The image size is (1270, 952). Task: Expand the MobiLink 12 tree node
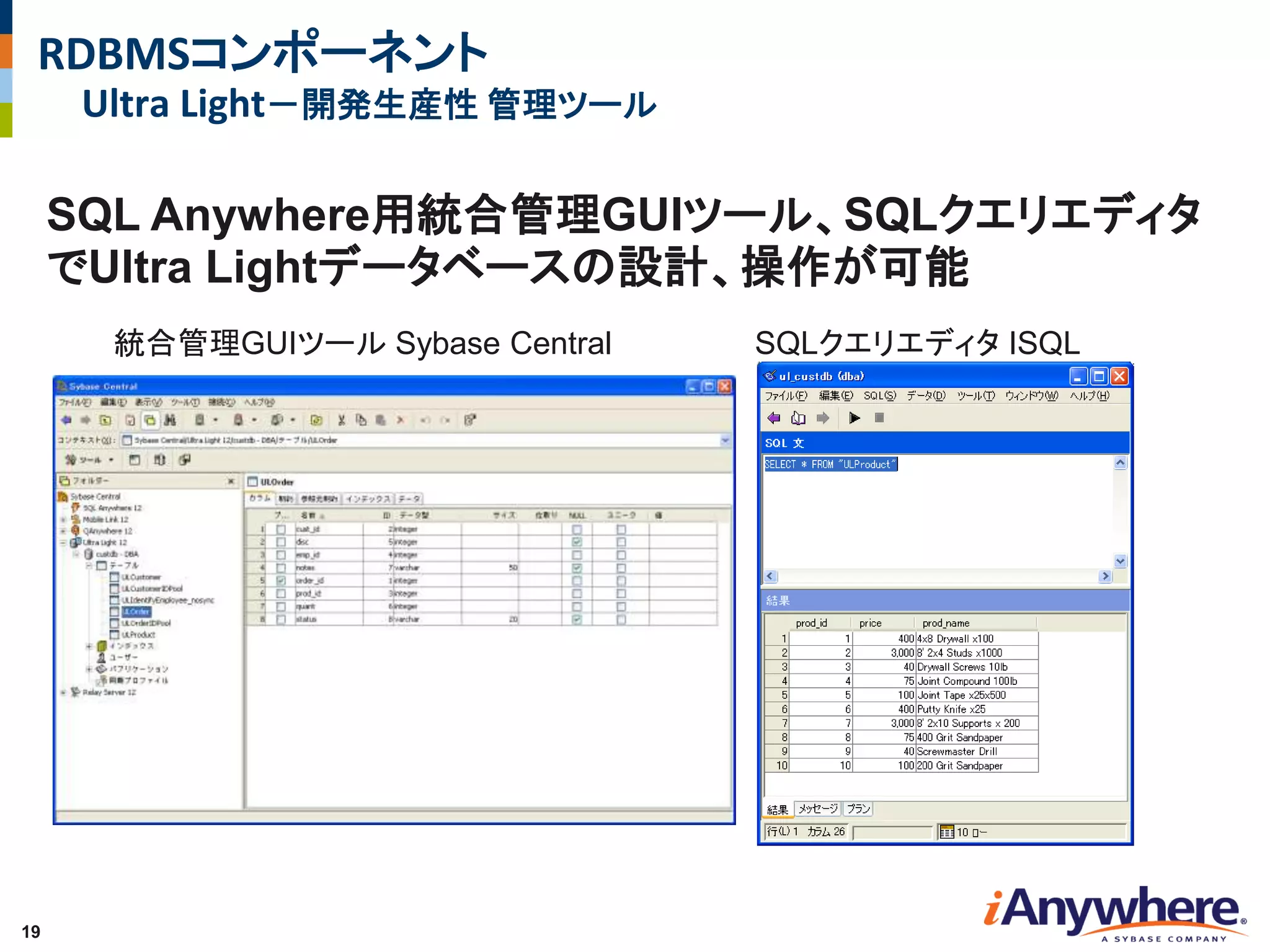point(63,519)
